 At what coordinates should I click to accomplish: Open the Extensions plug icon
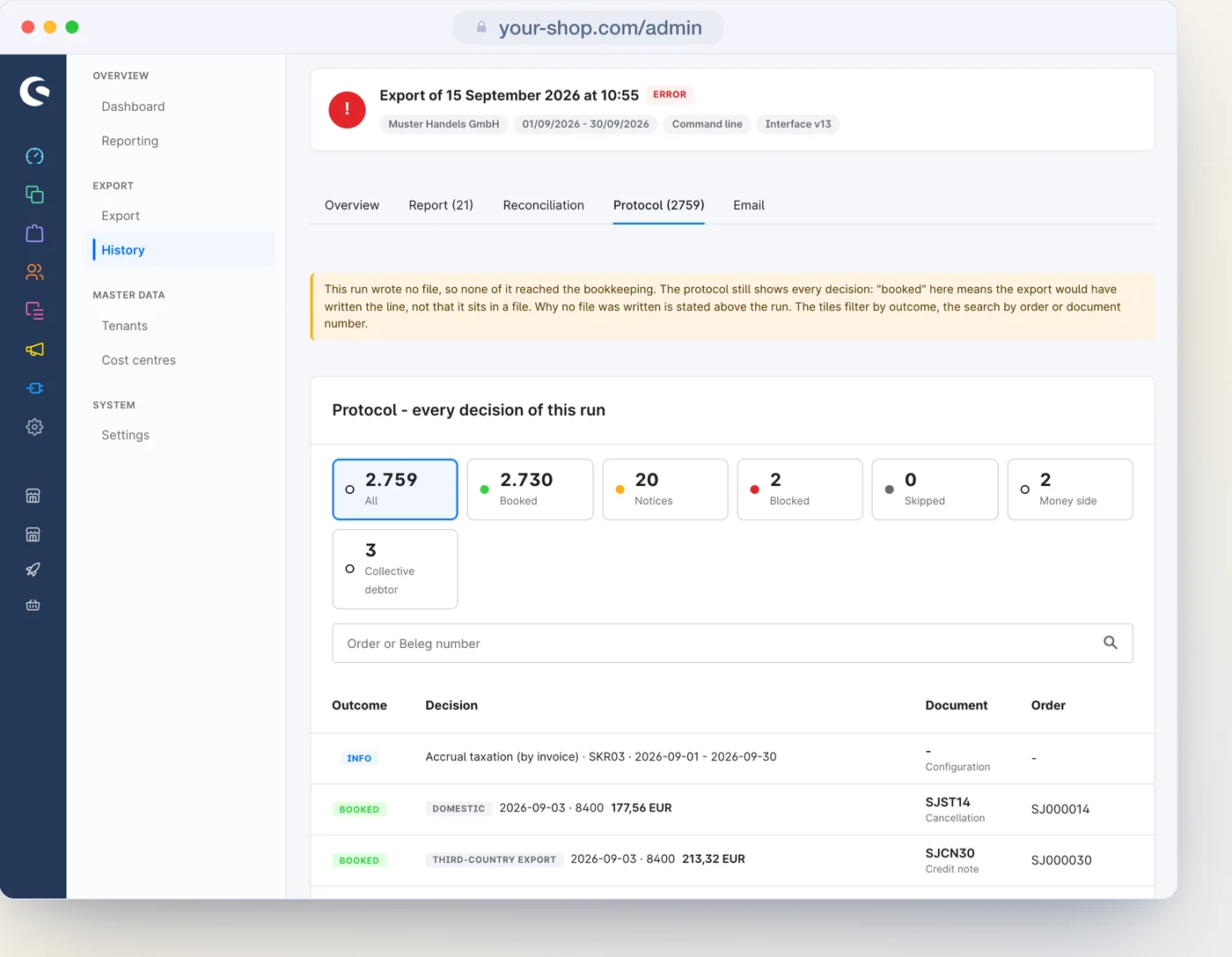[x=34, y=388]
